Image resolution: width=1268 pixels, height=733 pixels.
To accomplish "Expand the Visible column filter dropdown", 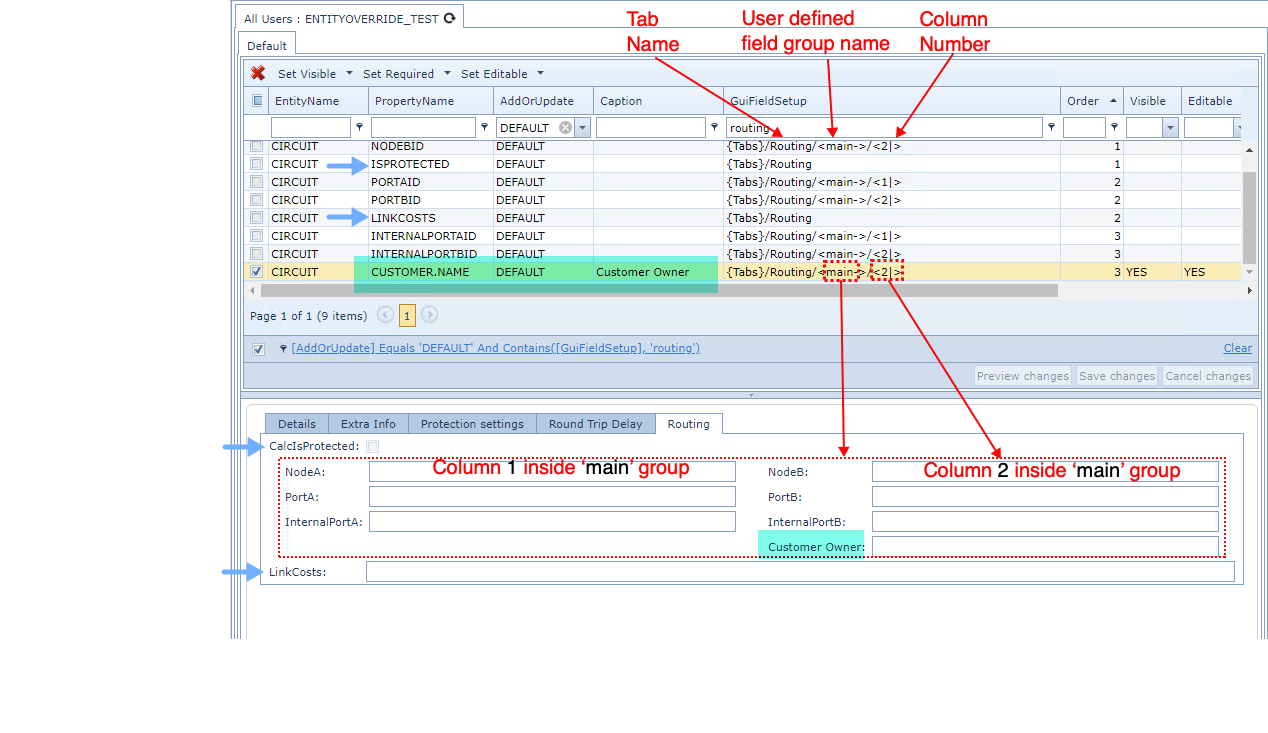I will point(1170,128).
